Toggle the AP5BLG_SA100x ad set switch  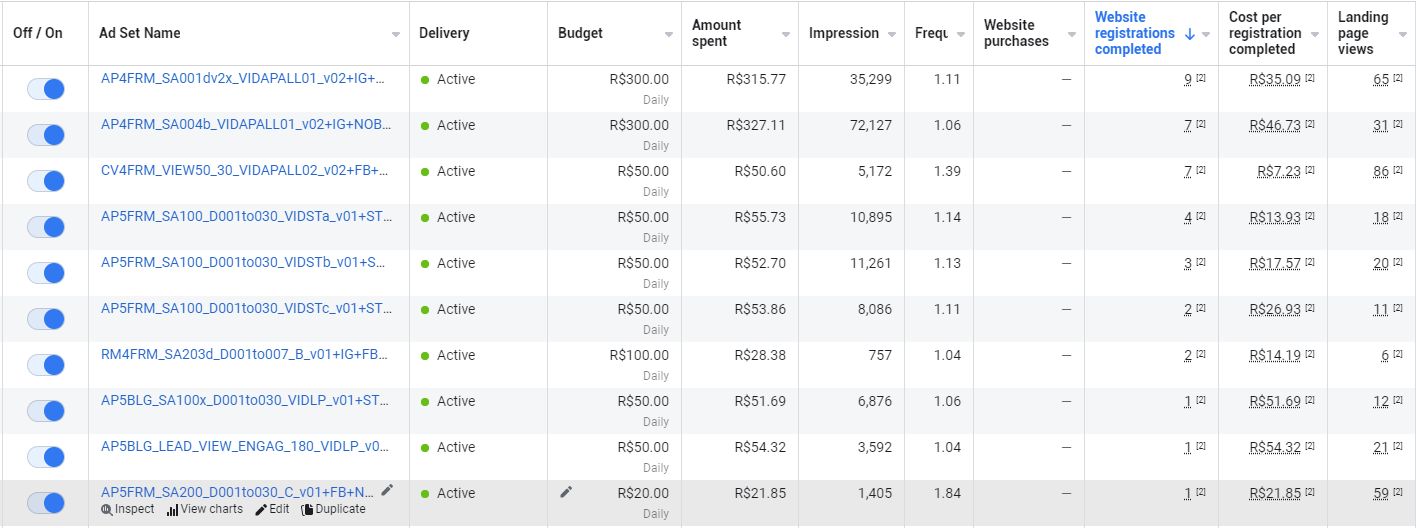point(46,411)
